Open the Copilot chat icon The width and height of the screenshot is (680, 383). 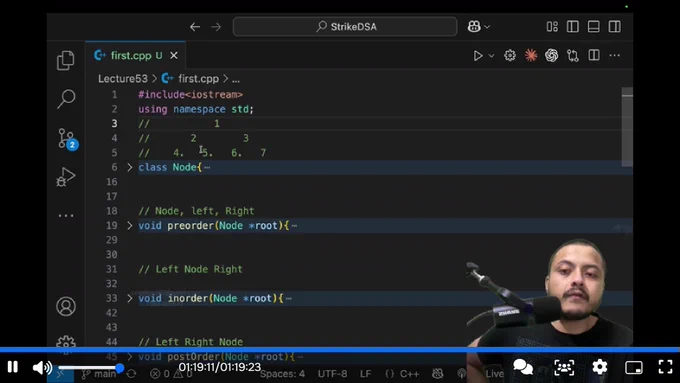474,26
